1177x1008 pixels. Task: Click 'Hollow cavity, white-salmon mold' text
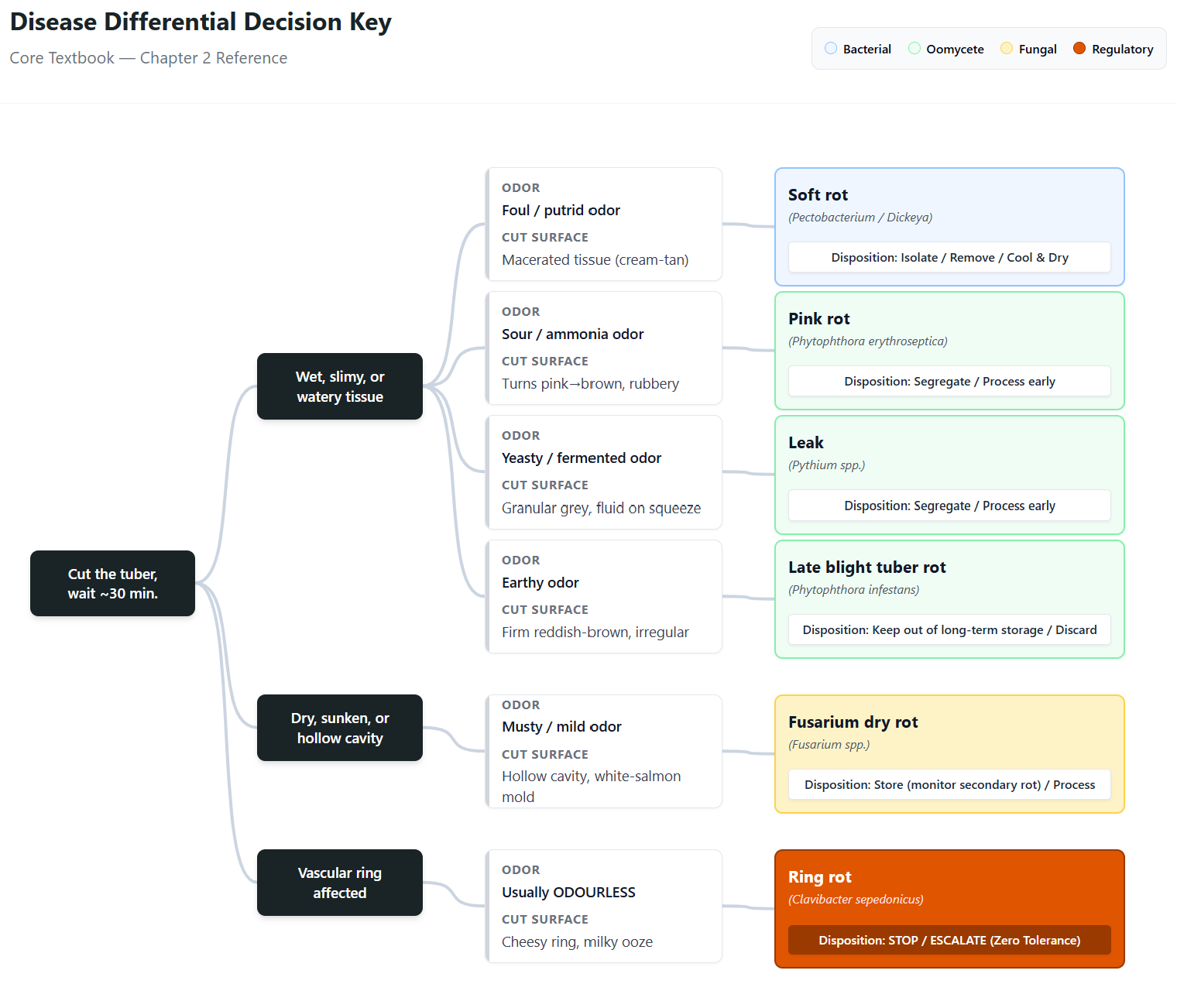tap(592, 787)
